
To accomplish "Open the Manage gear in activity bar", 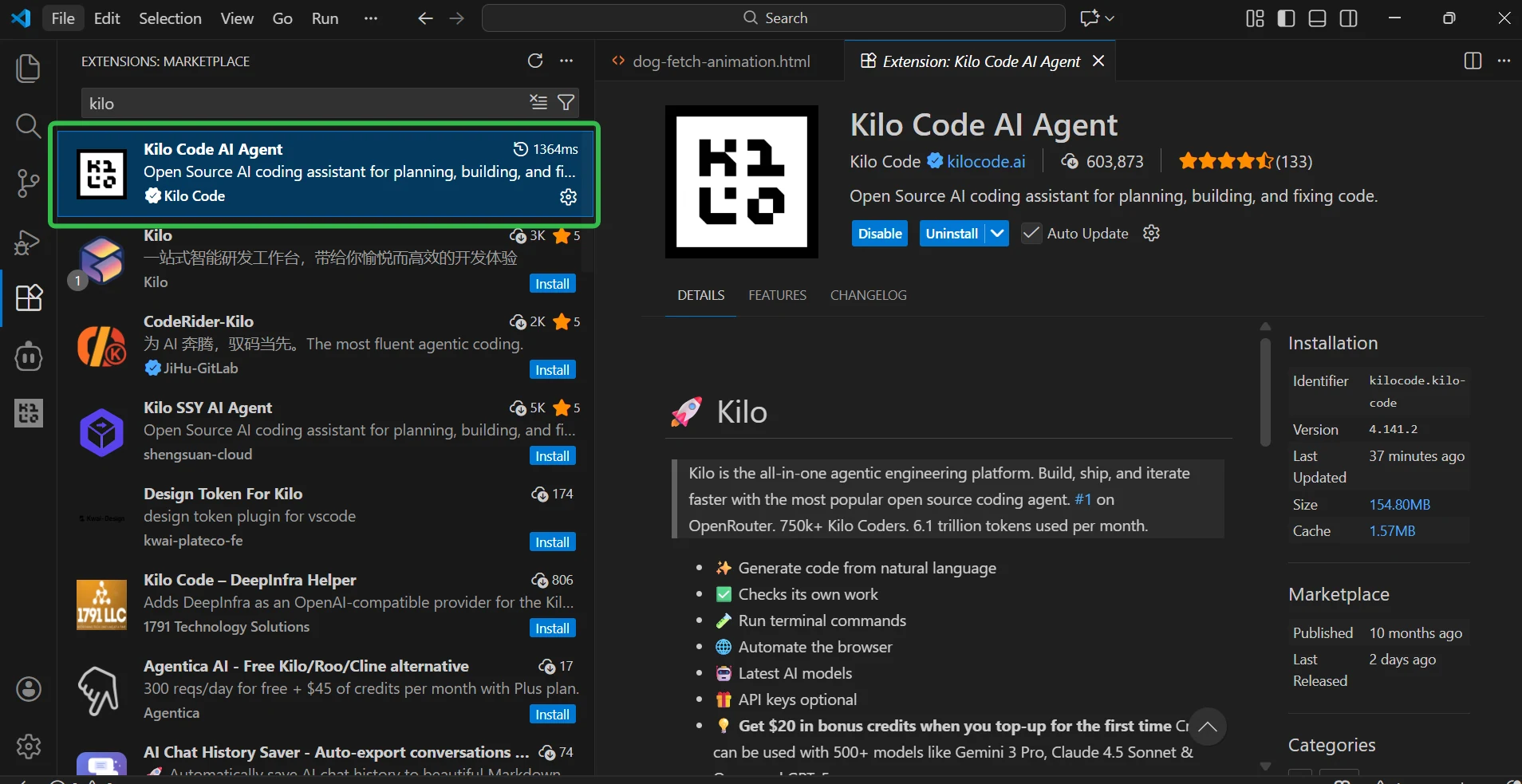I will [x=29, y=747].
